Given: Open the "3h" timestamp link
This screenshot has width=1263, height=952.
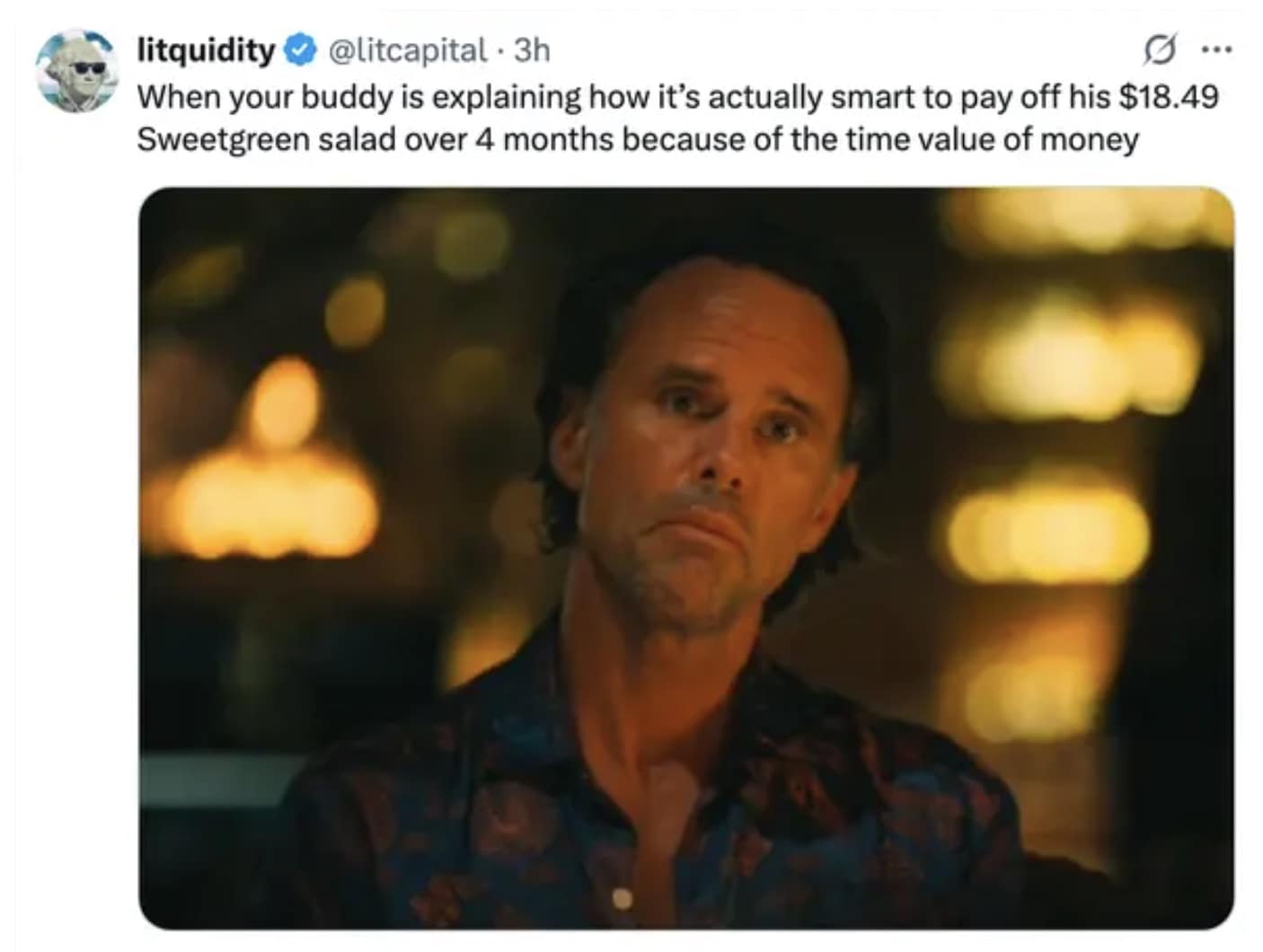Looking at the screenshot, I should click(x=531, y=50).
